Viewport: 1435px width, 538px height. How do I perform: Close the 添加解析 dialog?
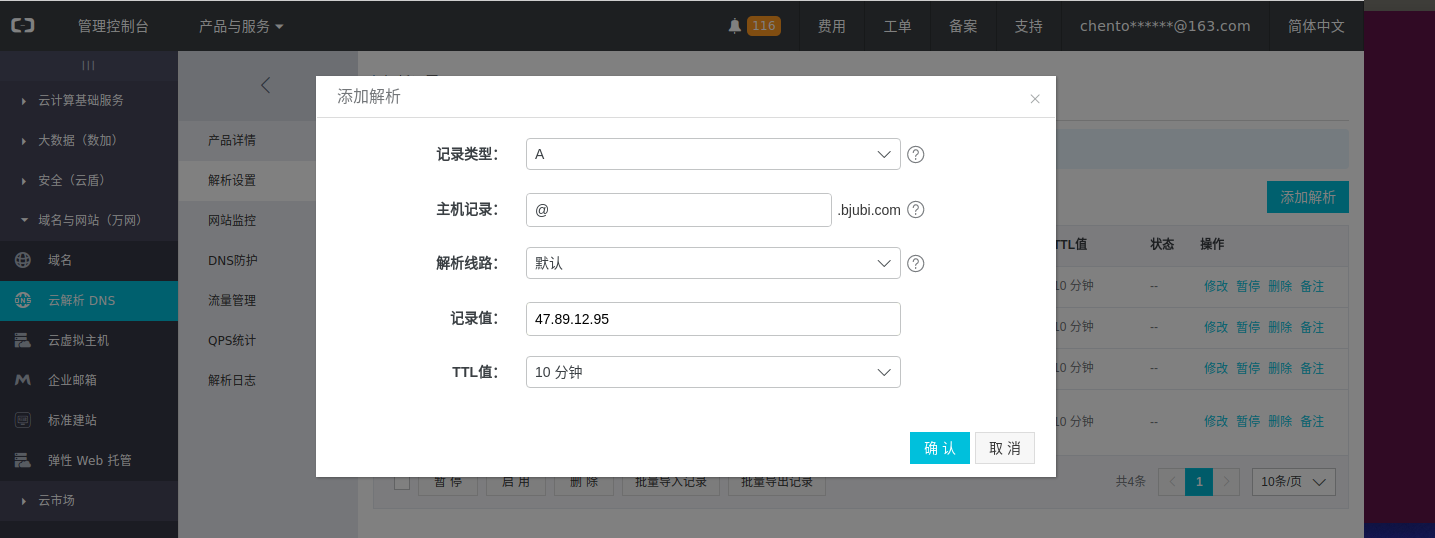(1035, 99)
